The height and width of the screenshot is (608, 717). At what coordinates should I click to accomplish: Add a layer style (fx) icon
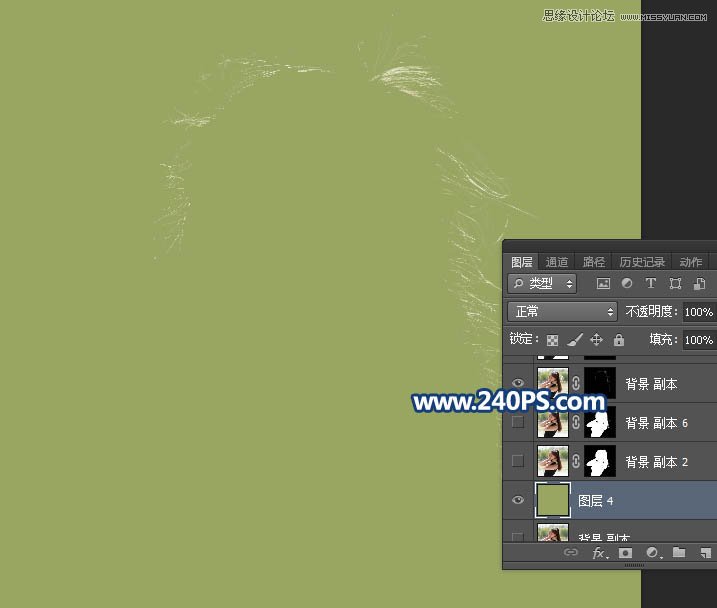click(599, 553)
